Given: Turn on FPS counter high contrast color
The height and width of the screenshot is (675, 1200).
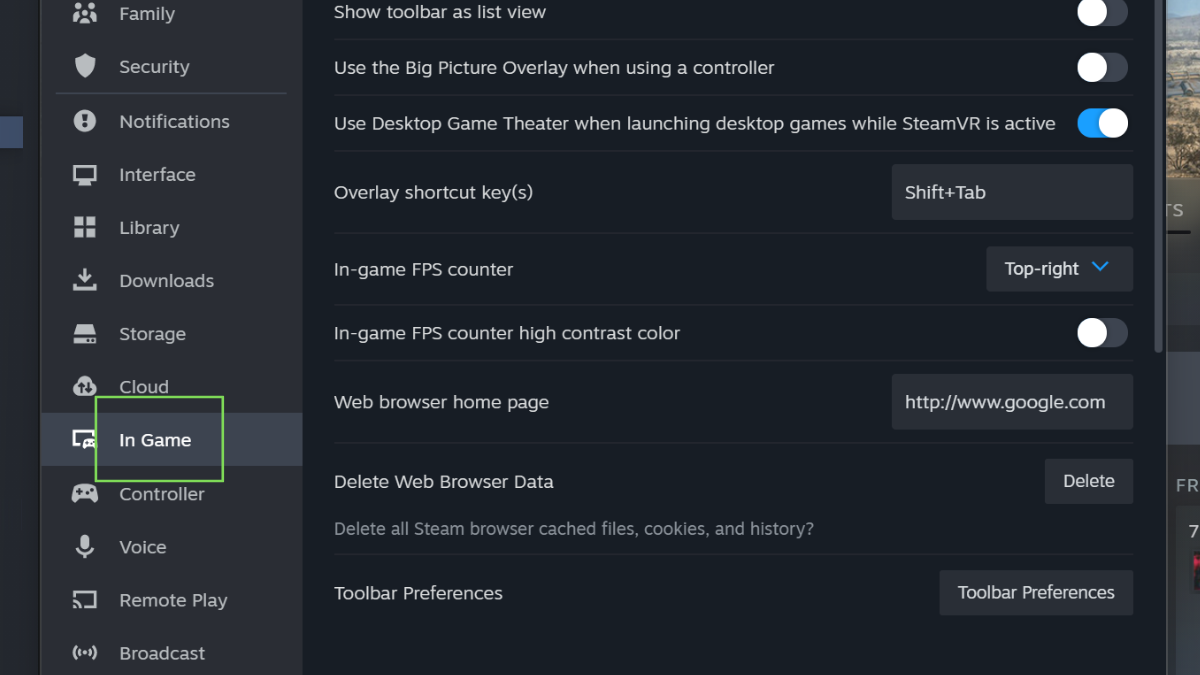Looking at the screenshot, I should (1102, 333).
